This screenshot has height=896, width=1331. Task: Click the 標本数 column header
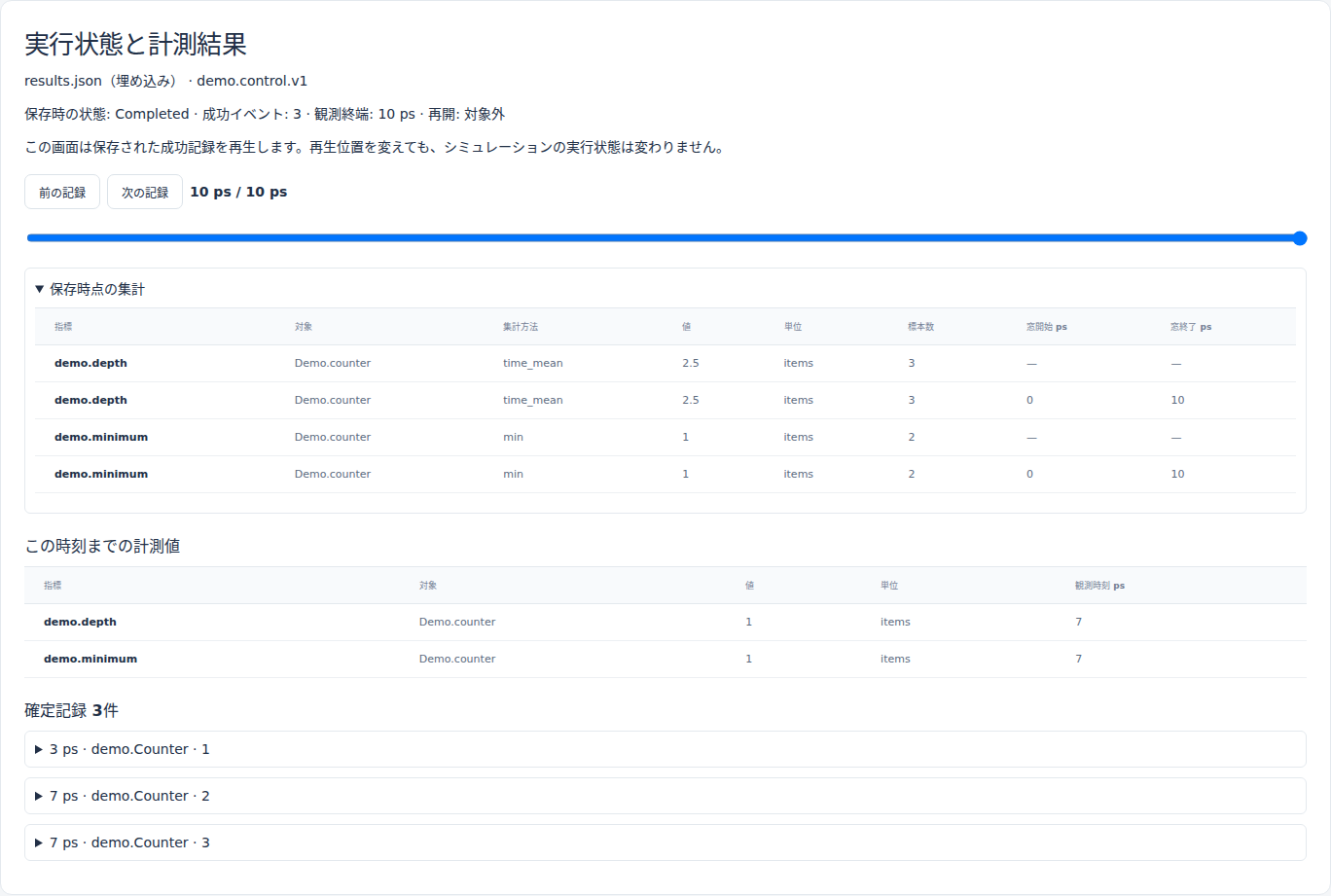(x=921, y=327)
